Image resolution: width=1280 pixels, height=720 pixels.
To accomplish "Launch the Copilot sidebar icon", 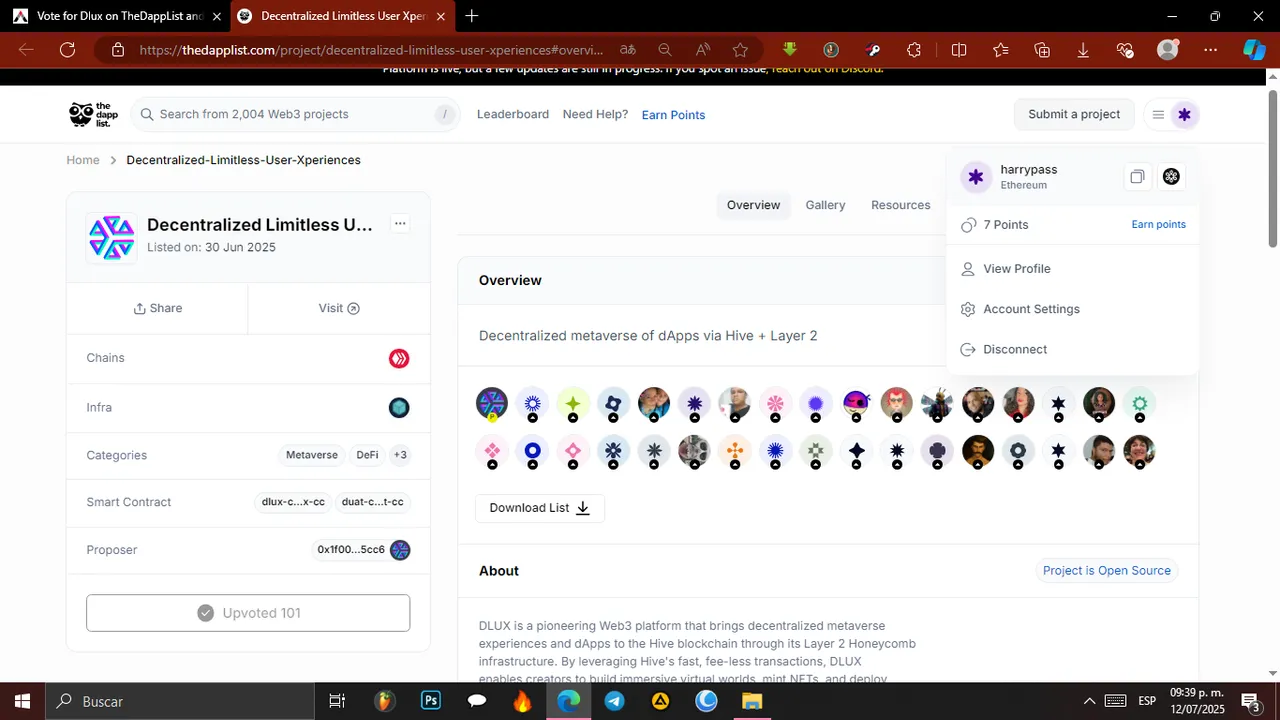I will tap(1254, 50).
